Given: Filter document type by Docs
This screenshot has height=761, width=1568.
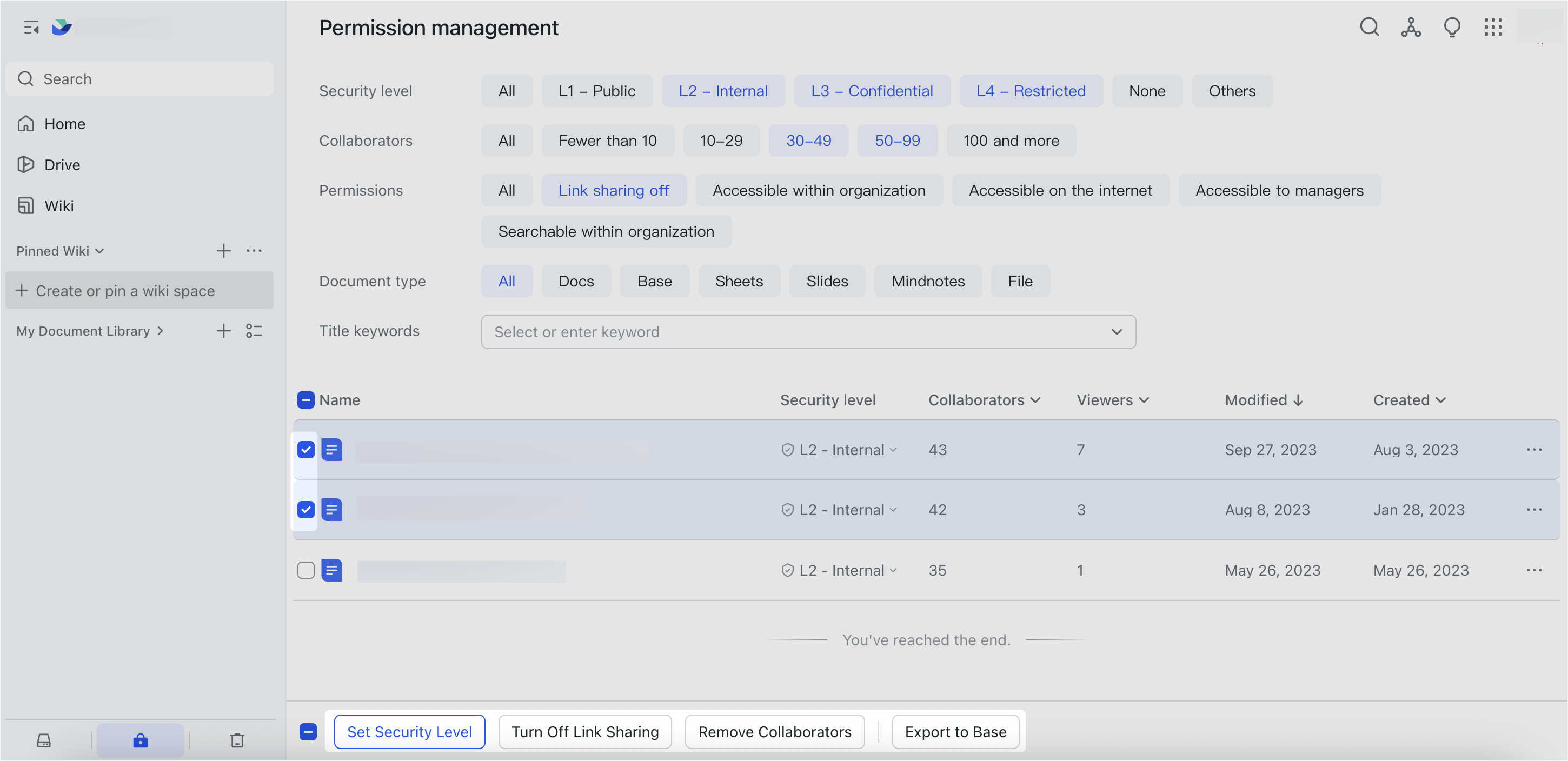Looking at the screenshot, I should coord(576,281).
